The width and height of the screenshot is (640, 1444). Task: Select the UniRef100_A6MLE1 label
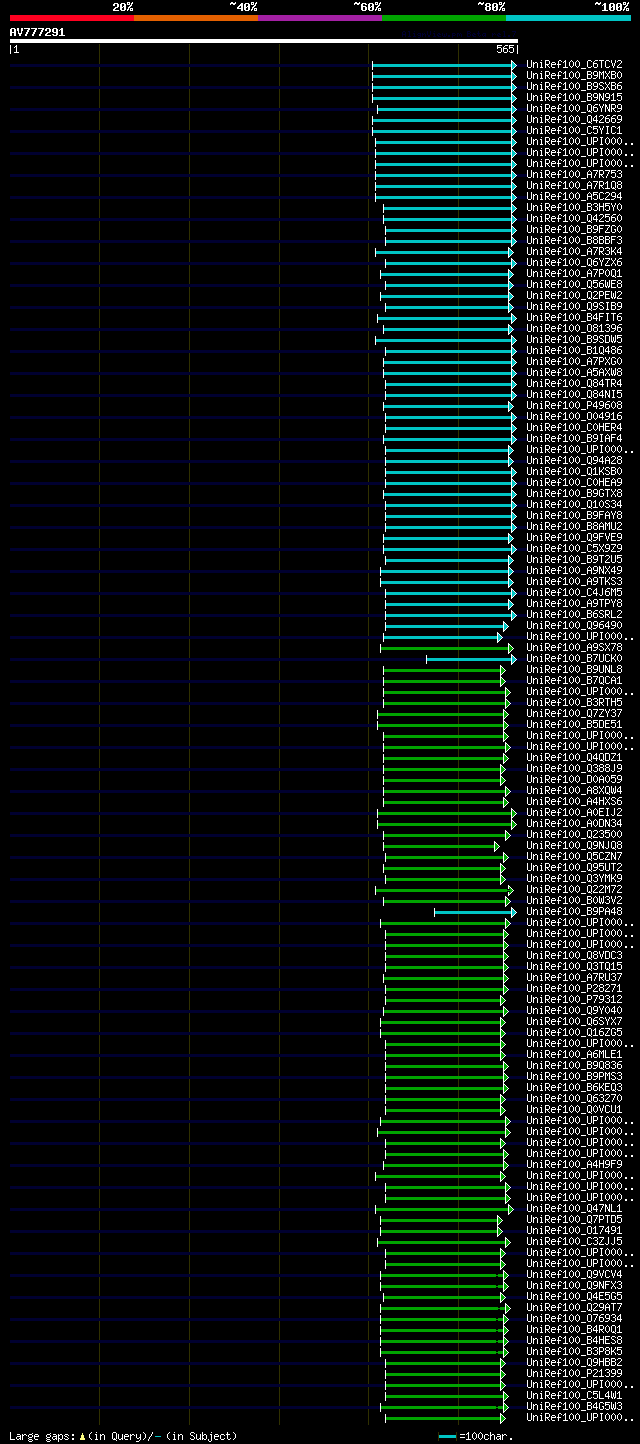[x=574, y=1054]
